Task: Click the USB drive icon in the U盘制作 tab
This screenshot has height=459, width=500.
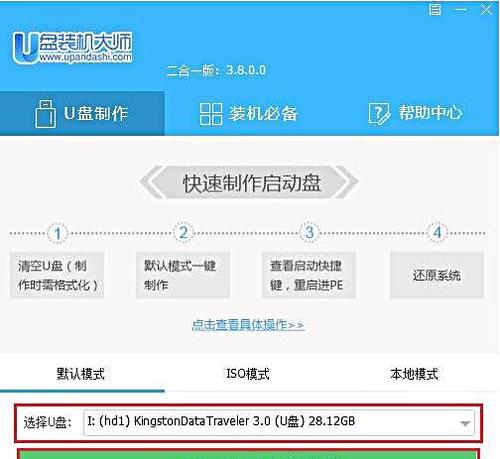Action: (45, 114)
